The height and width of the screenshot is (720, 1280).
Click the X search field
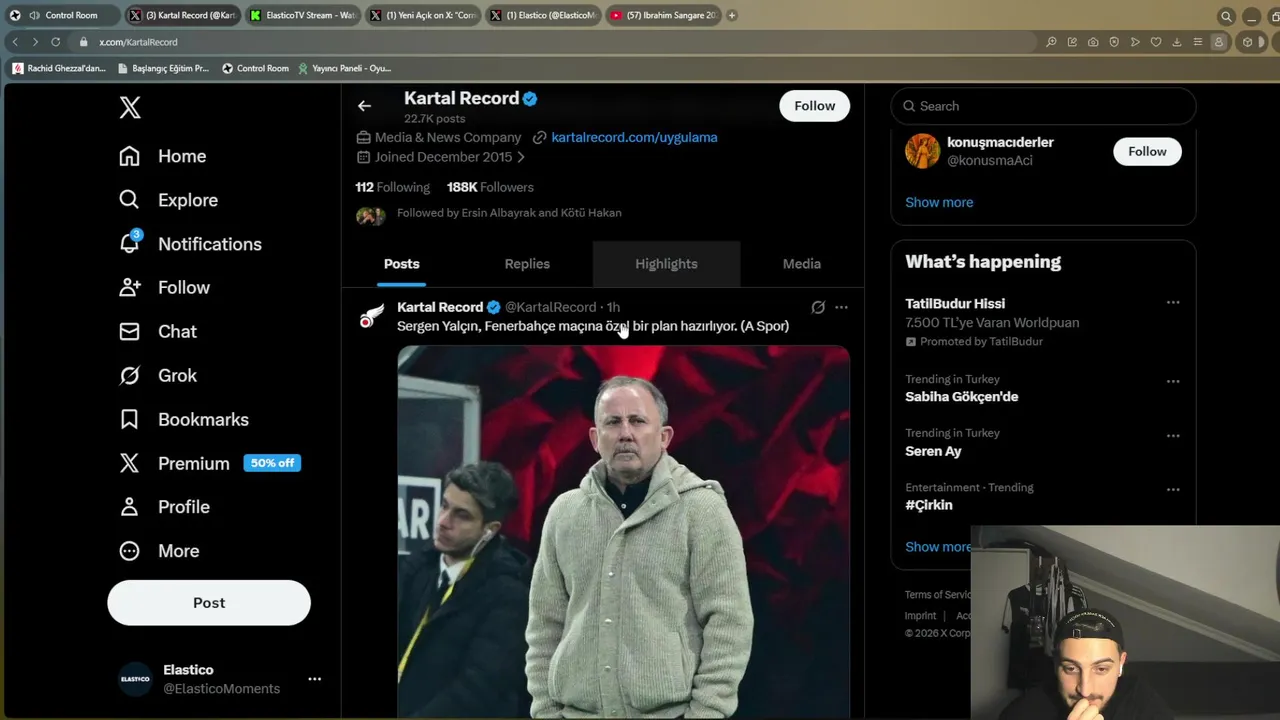[x=1043, y=106]
